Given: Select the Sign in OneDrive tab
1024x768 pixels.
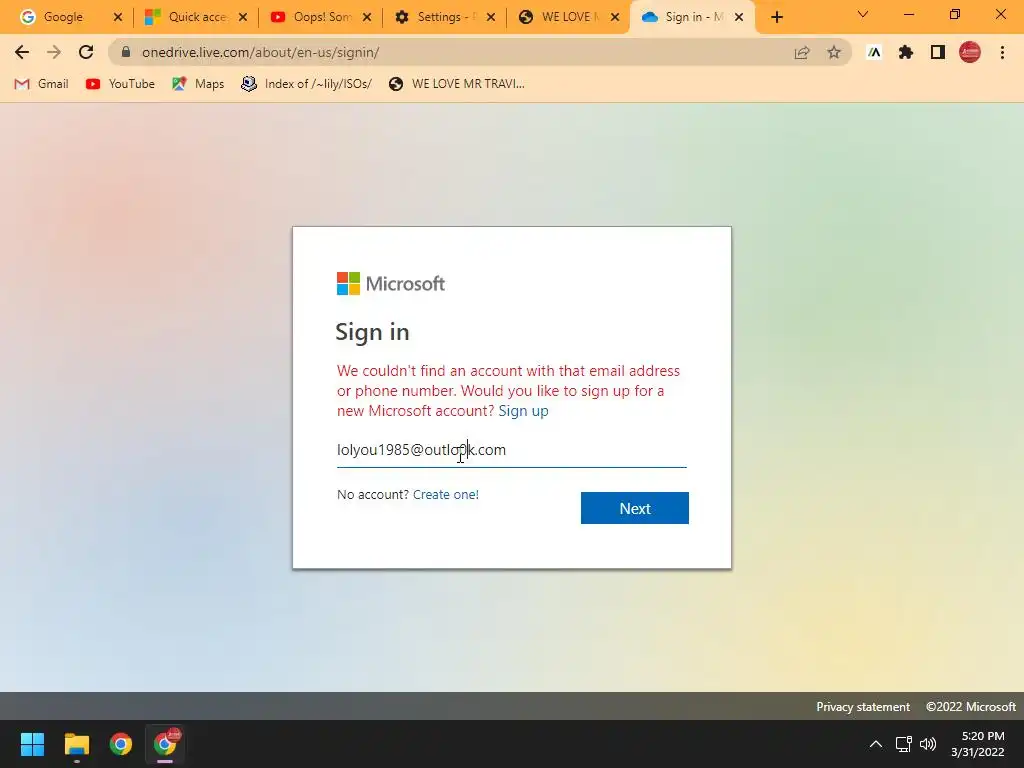Looking at the screenshot, I should [692, 17].
